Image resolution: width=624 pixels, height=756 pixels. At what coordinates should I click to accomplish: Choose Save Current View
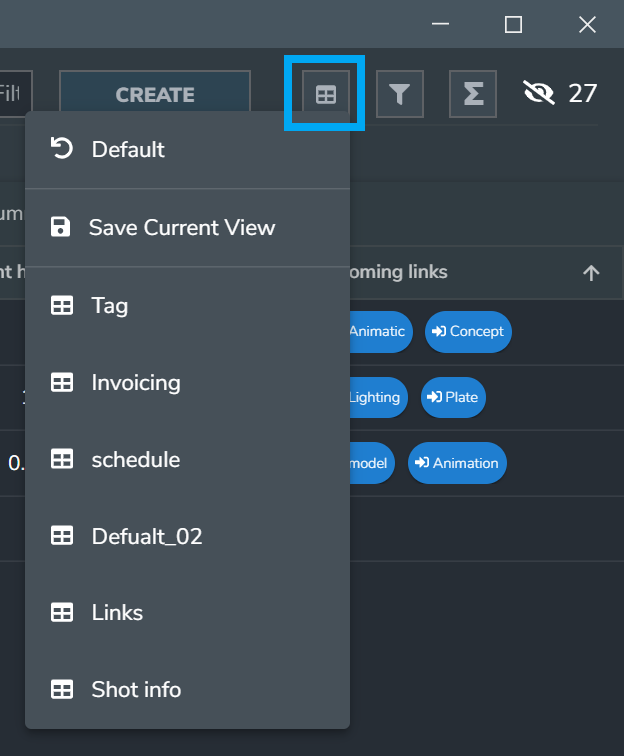coord(181,227)
